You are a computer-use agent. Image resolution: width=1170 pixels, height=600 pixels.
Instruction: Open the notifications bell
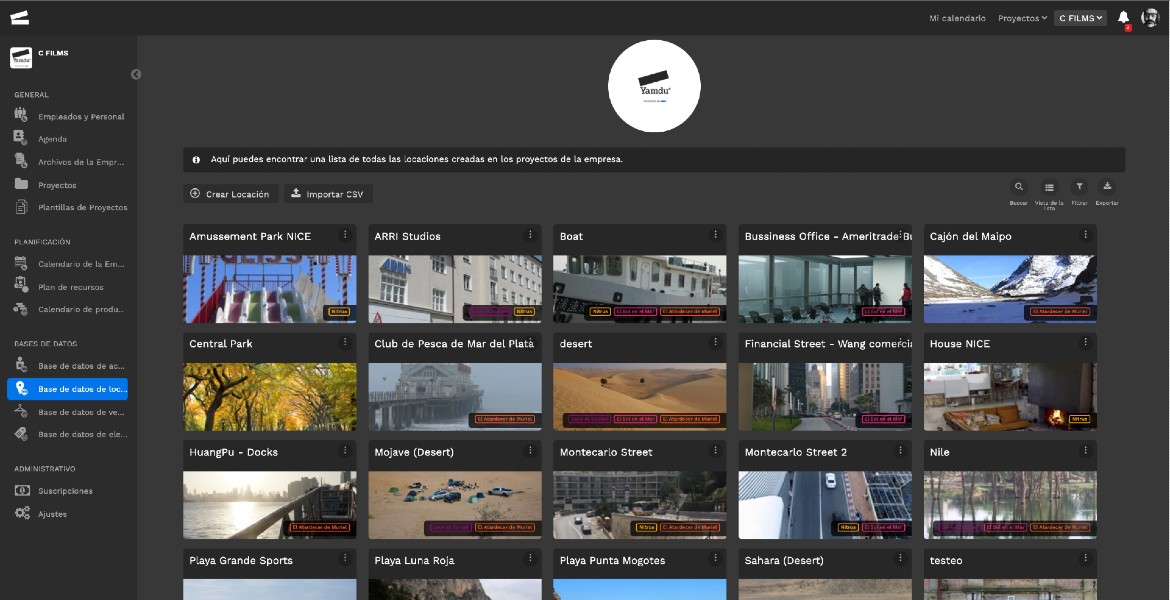coord(1124,17)
